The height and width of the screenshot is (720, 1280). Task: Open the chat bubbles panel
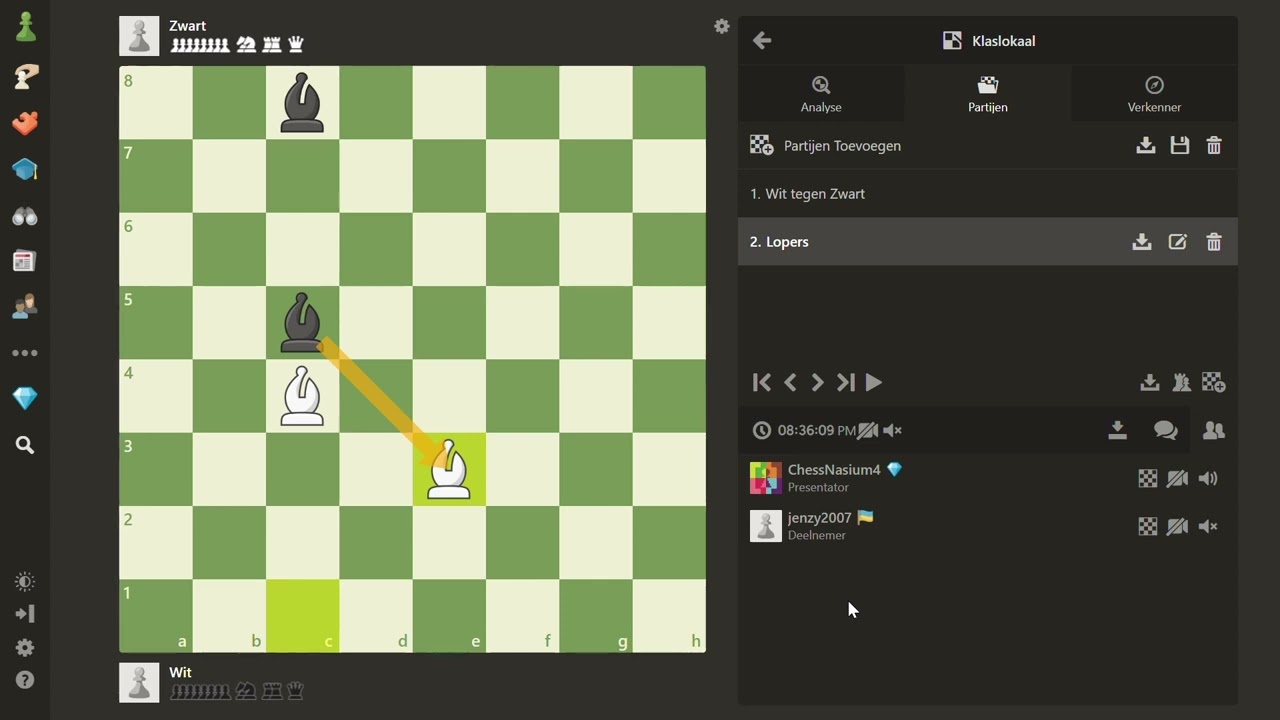point(1166,430)
